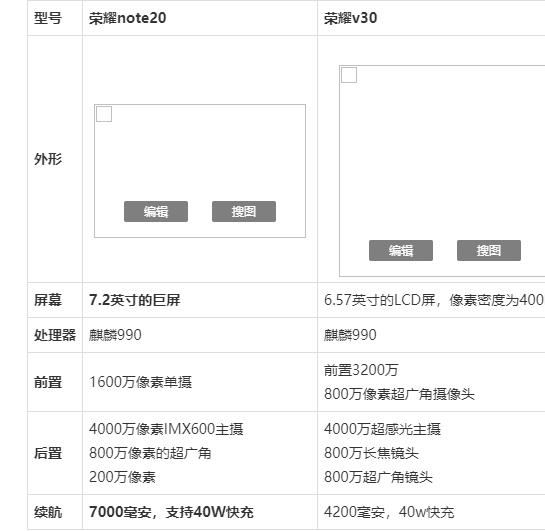
Task: Click the 1600万像素单摄 text
Action: point(140,382)
